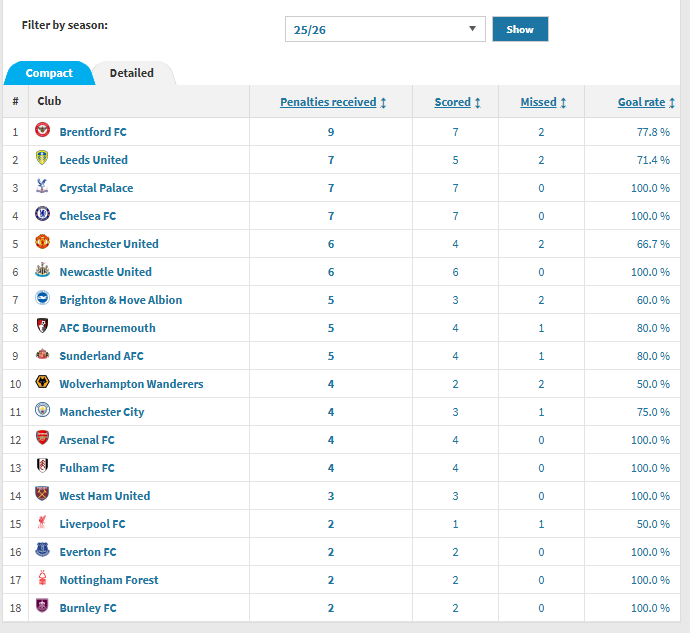Click West Ham's 3 penalties received value
The height and width of the screenshot is (633, 690).
coord(331,496)
